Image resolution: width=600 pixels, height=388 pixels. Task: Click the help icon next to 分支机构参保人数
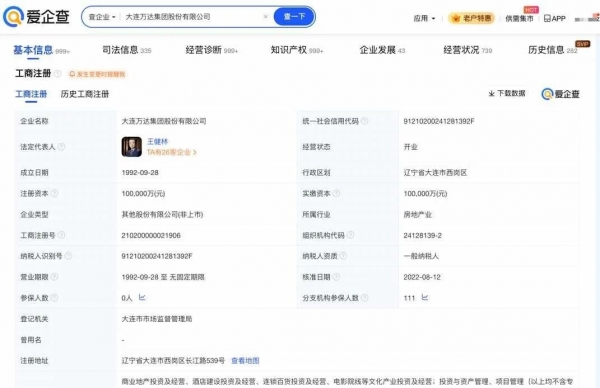tap(365, 297)
